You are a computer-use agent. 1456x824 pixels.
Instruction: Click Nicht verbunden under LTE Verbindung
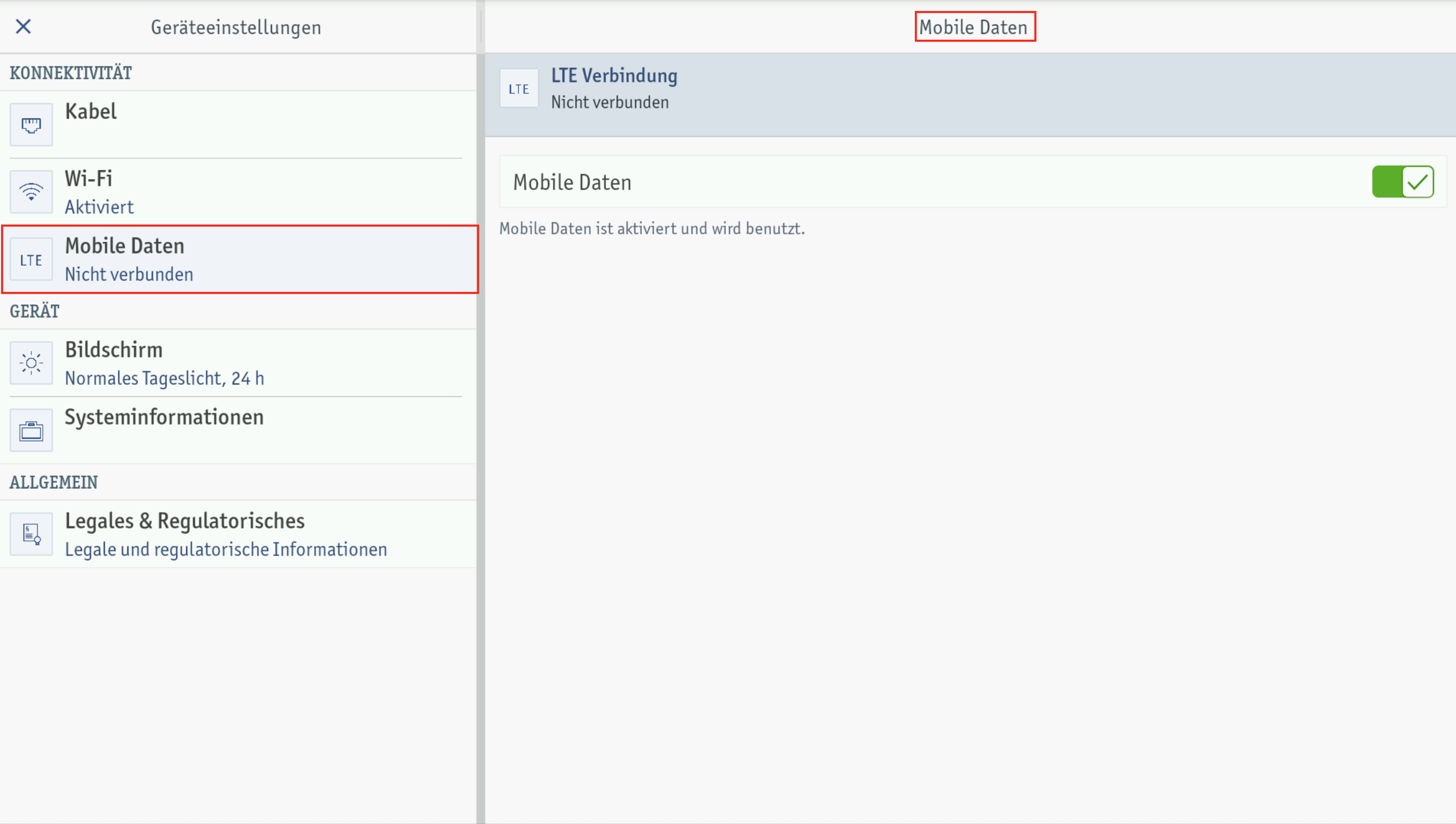[x=610, y=102]
